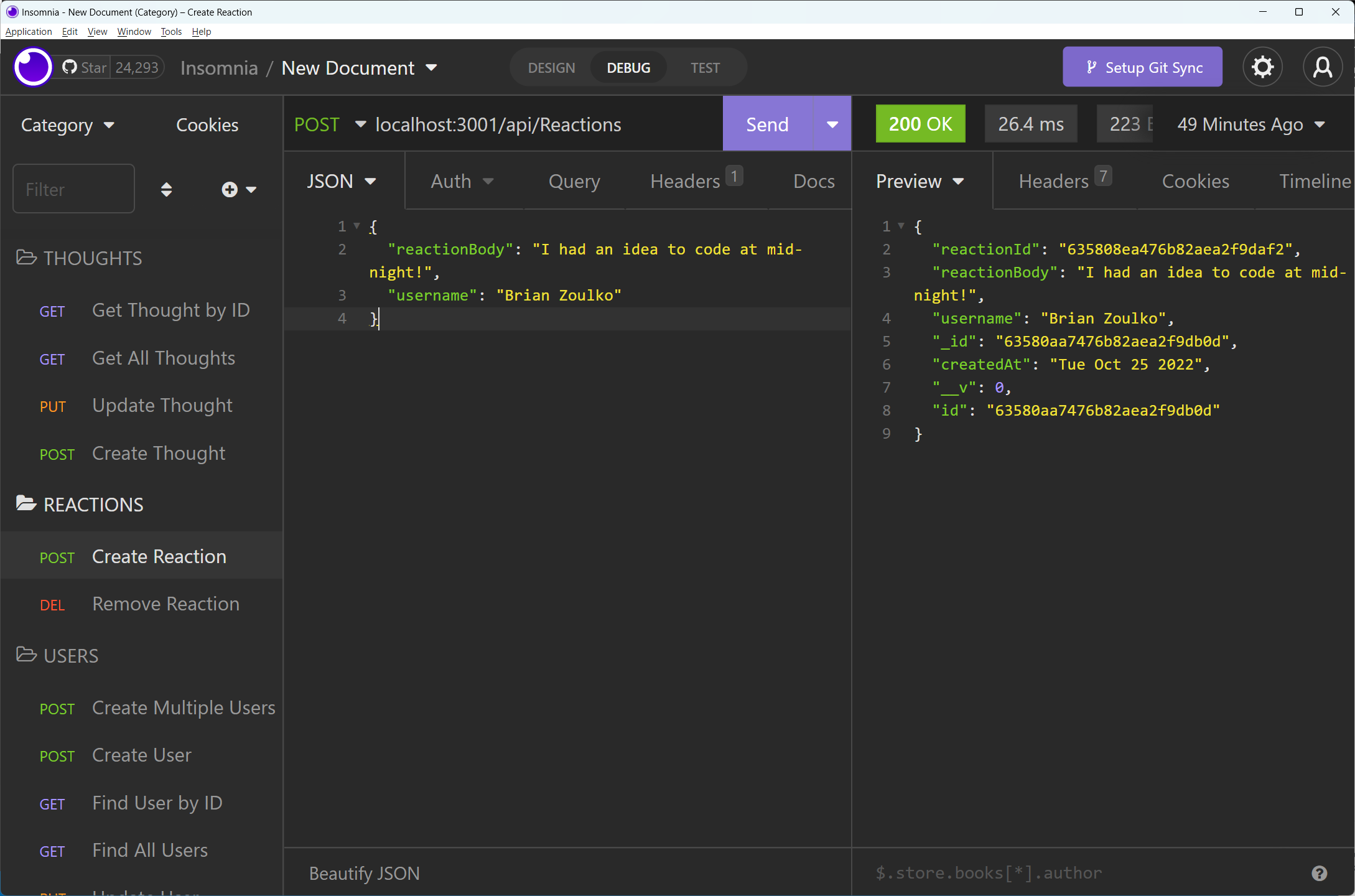The height and width of the screenshot is (896, 1355).
Task: Open the POST method dropdown
Action: coord(329,124)
